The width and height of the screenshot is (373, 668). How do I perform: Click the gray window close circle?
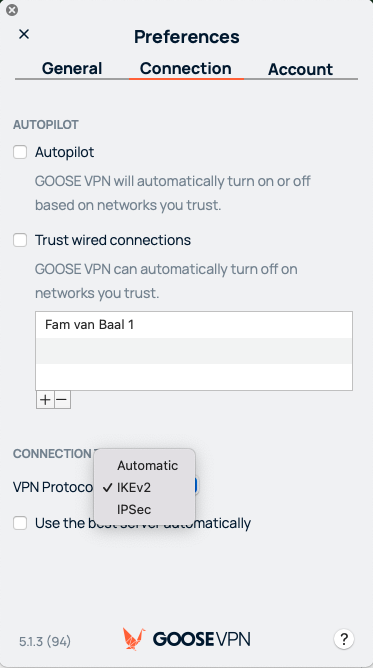(x=12, y=10)
